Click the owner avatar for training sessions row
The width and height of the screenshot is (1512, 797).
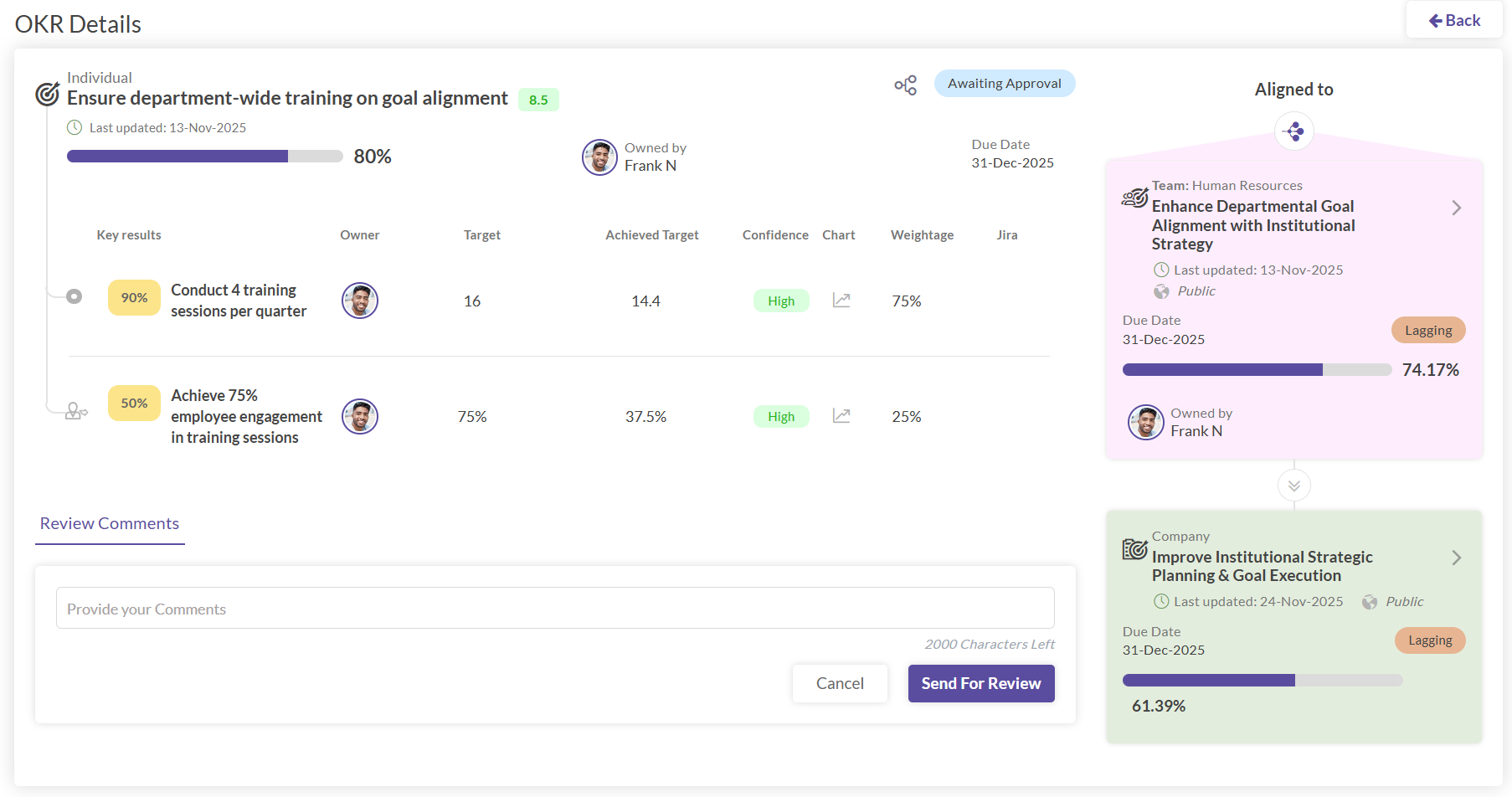coord(360,301)
